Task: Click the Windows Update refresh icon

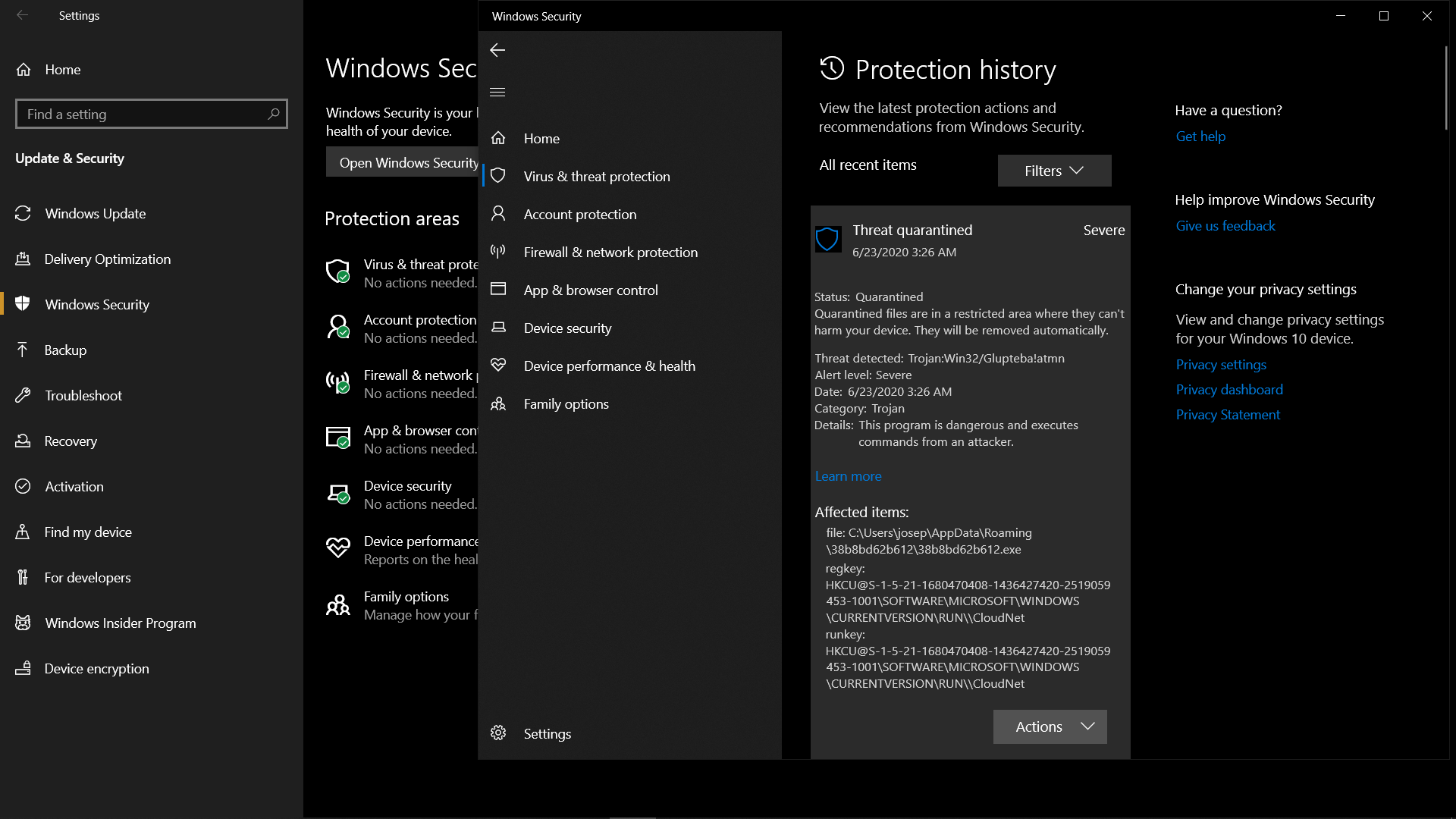Action: coord(23,213)
